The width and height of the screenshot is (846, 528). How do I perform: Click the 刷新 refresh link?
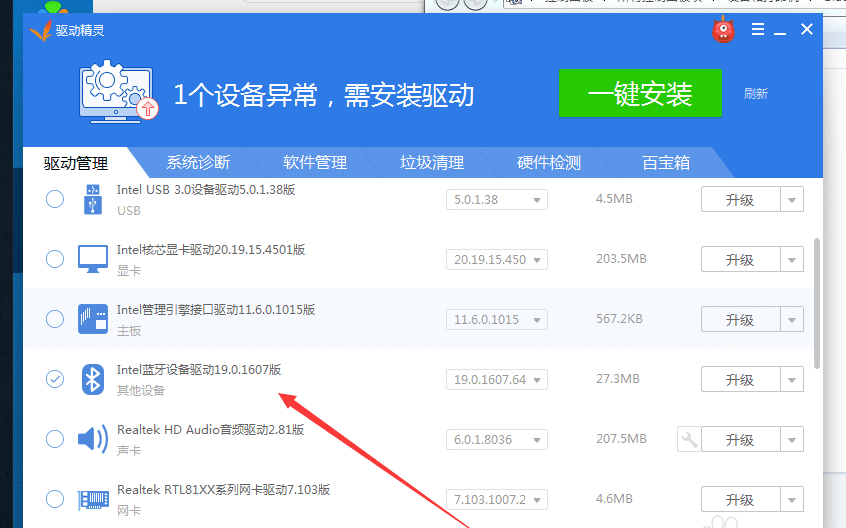click(x=755, y=94)
